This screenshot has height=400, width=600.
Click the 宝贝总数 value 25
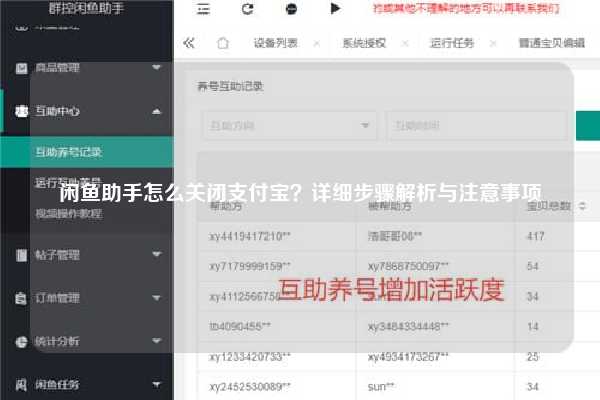pos(533,356)
